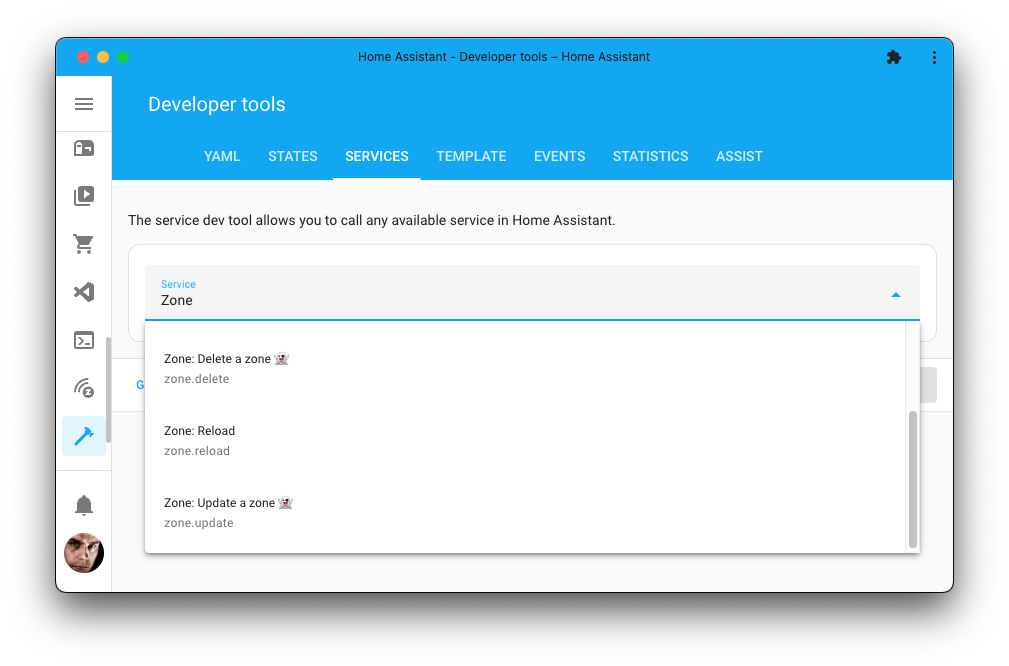Open the Media Browser from the sidebar
1009x666 pixels.
[x=84, y=195]
